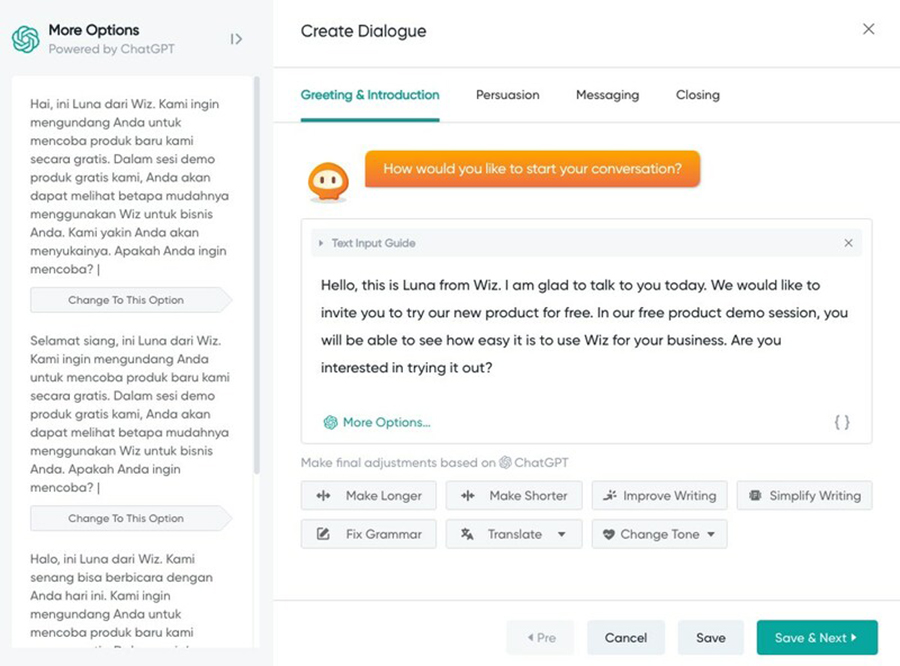Switch to the Messaging tab
This screenshot has width=900, height=666.
[x=607, y=95]
